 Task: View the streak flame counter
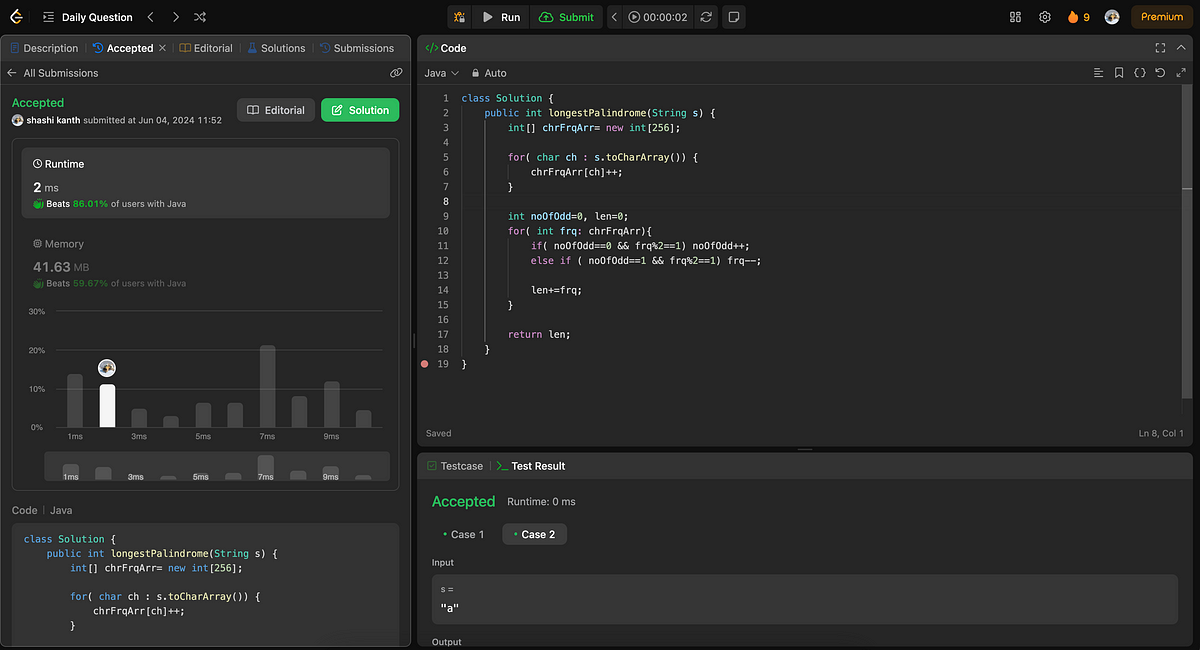coord(1079,17)
